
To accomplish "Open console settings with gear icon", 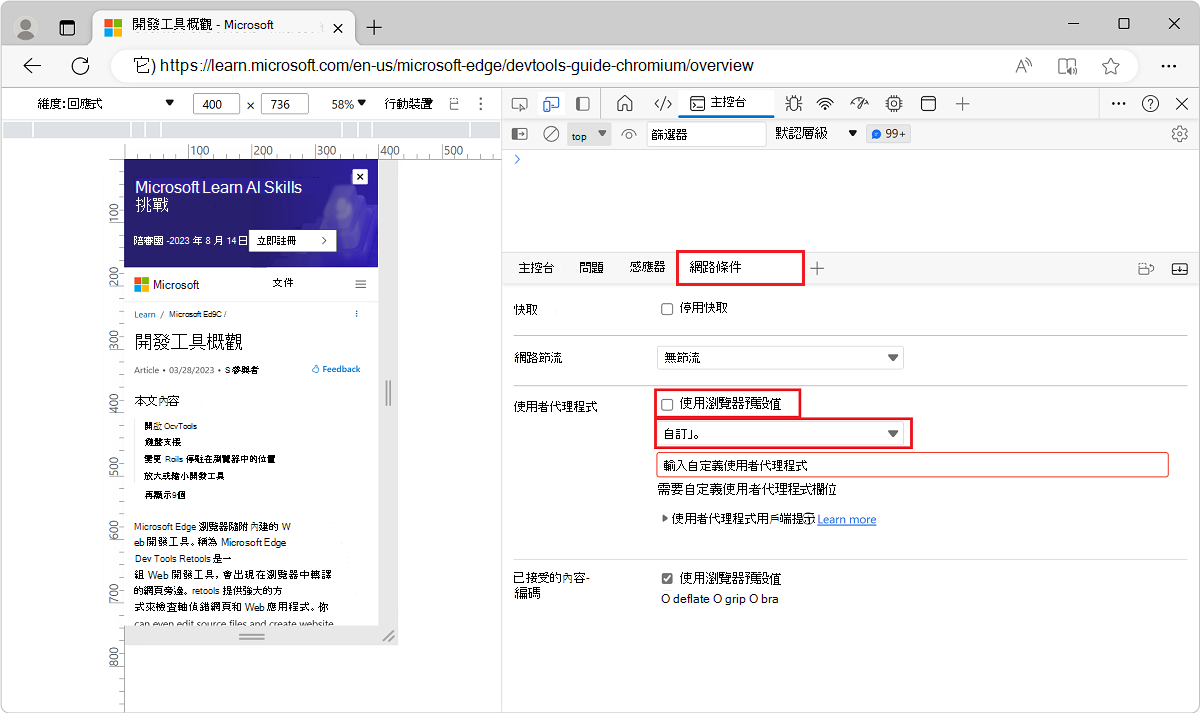I will click(x=1180, y=133).
